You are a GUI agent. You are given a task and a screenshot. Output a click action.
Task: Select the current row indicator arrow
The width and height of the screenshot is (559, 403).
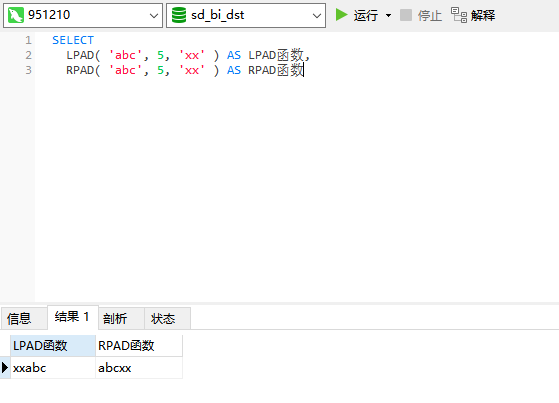5,367
